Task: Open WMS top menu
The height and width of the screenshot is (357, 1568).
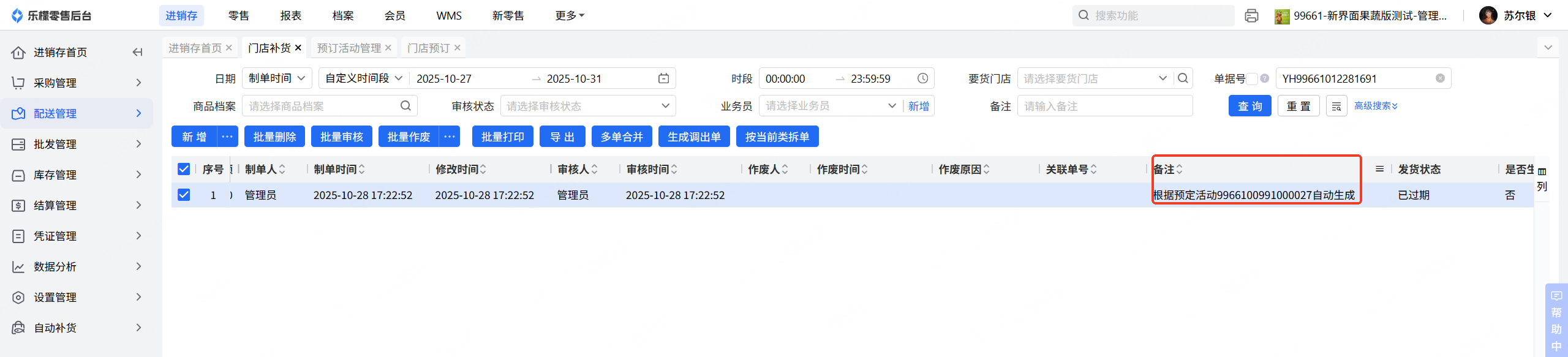Action: [x=449, y=15]
